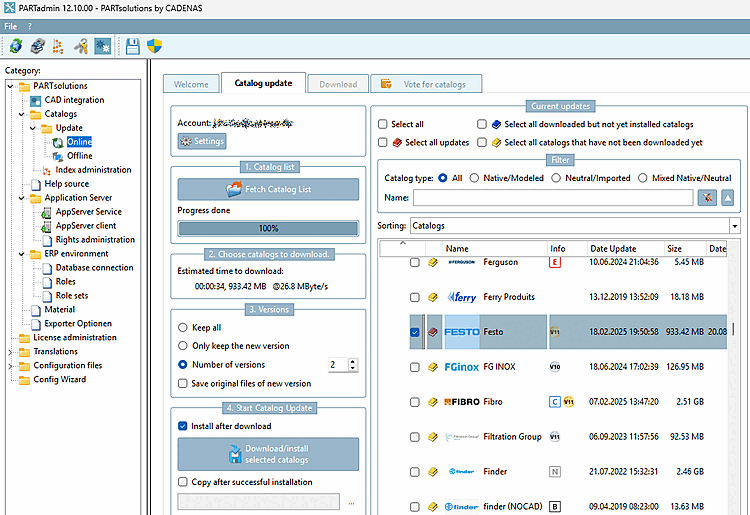Collapse the PARTsolutions tree node
This screenshot has width=750, height=515.
click(x=11, y=86)
